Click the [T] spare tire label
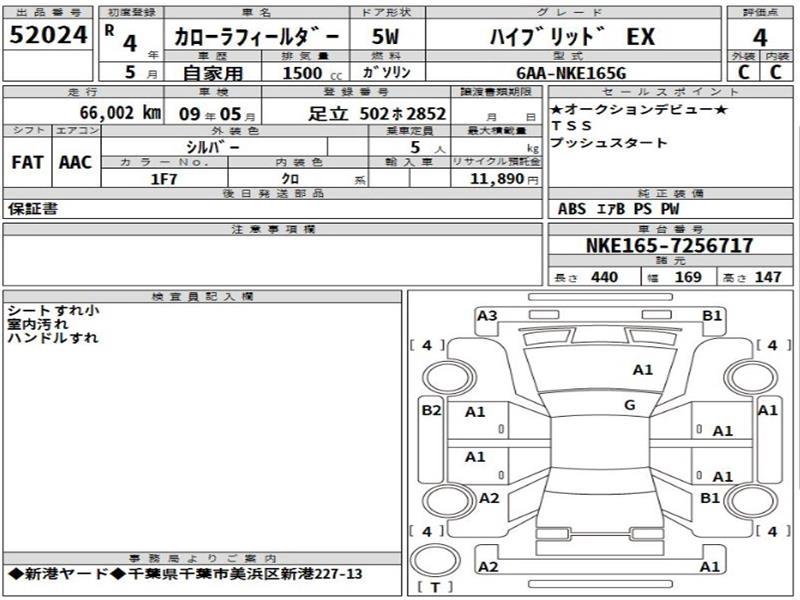 tap(435, 587)
